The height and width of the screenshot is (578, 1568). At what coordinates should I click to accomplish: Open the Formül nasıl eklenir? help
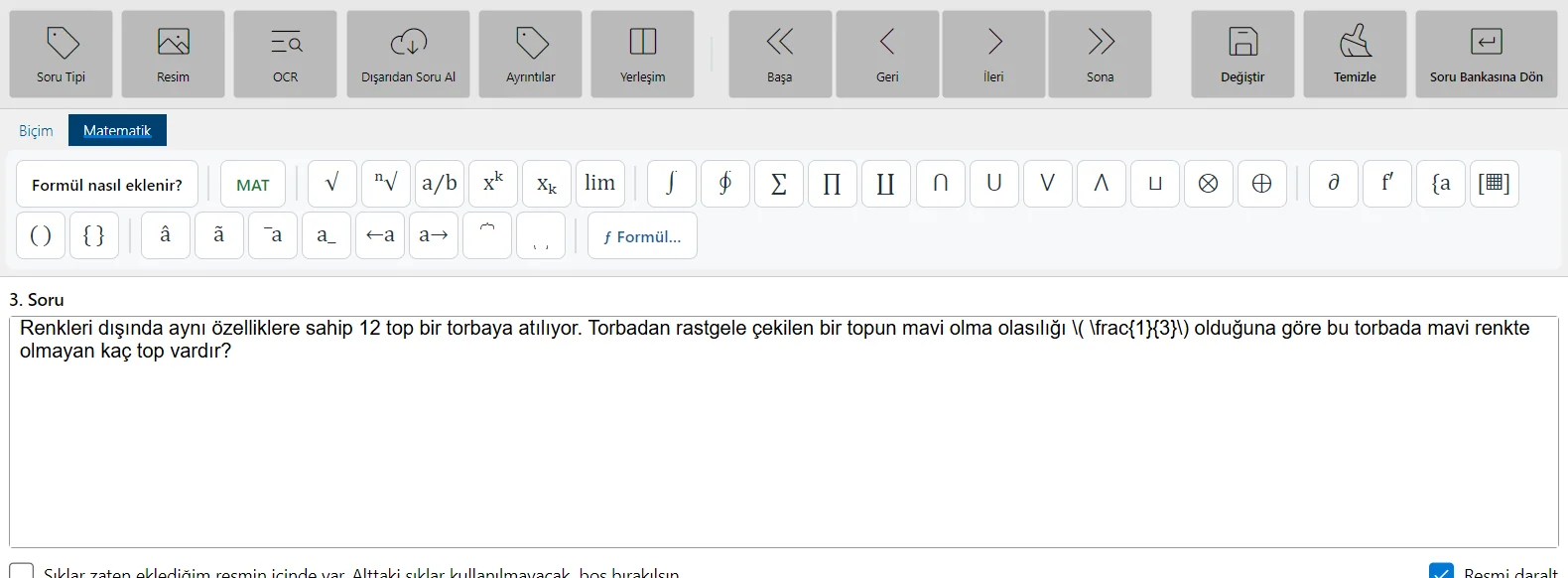click(107, 185)
